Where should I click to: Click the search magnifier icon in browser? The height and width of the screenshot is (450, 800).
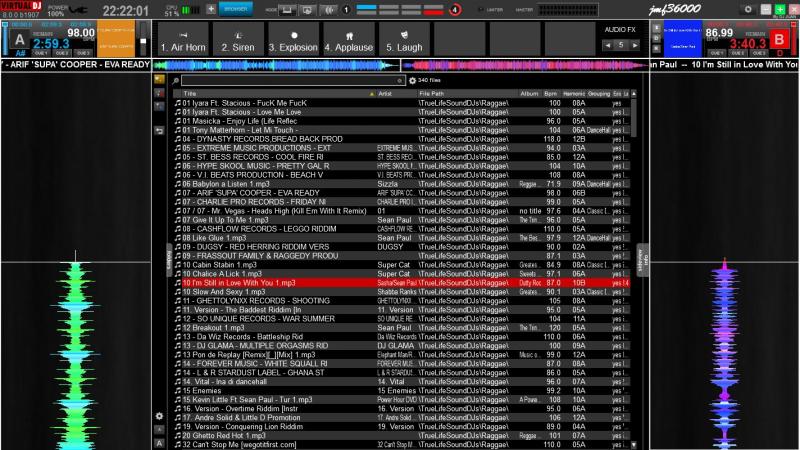(x=176, y=79)
